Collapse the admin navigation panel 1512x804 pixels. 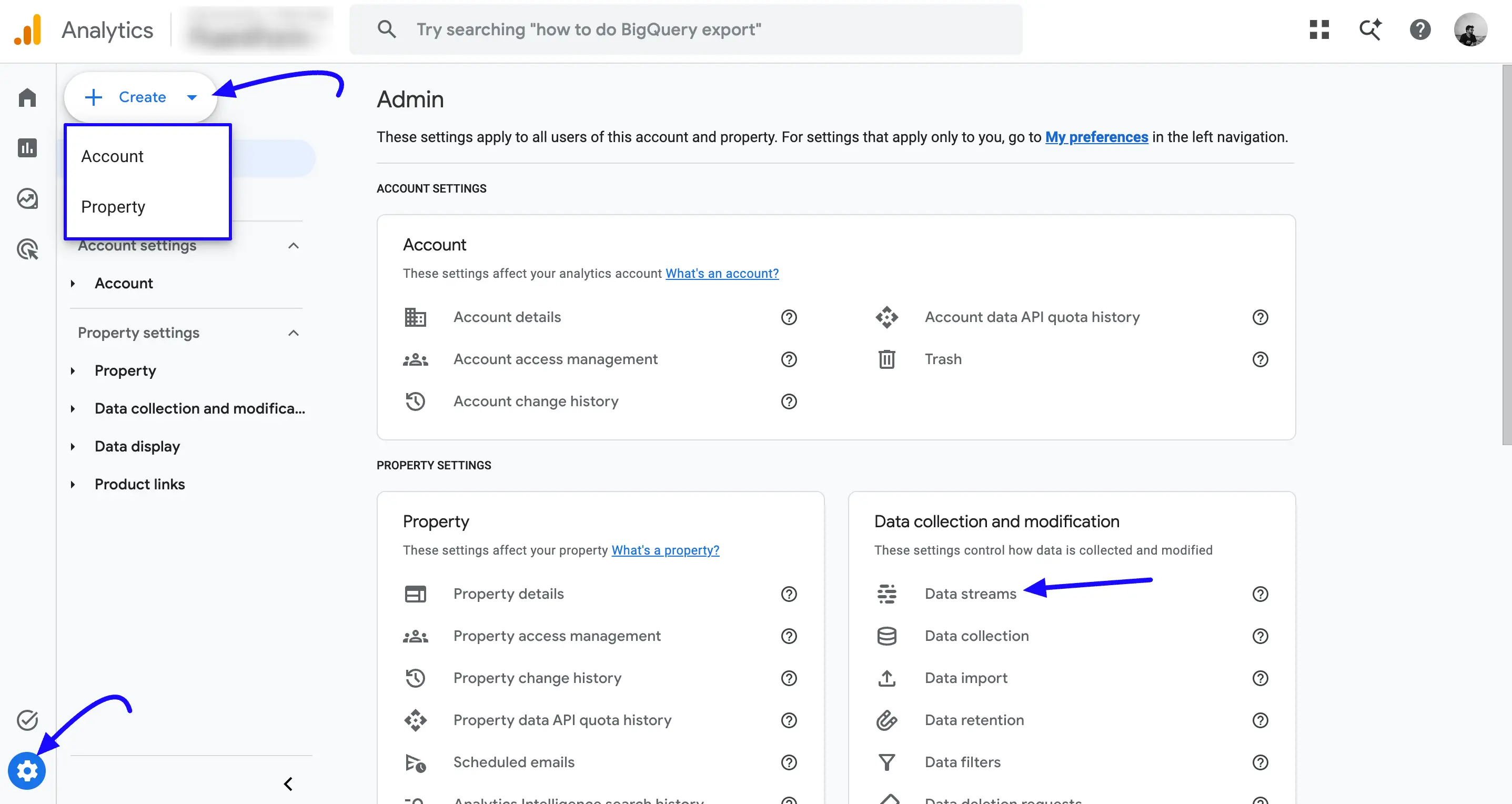click(x=288, y=784)
